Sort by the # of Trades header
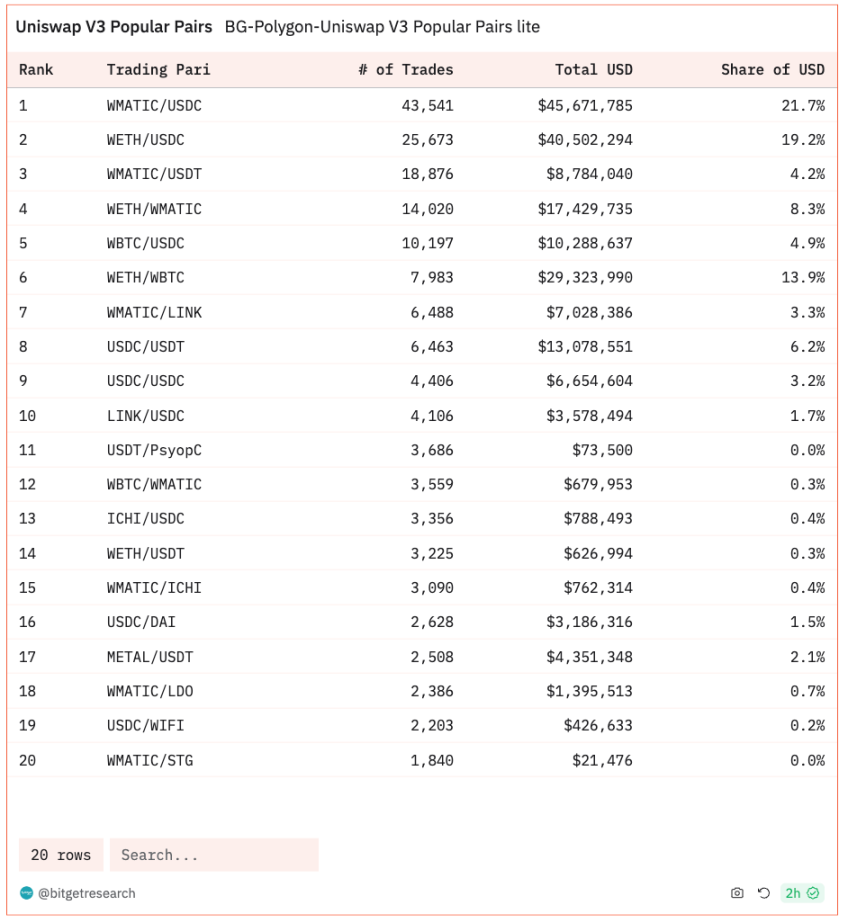 click(x=405, y=70)
